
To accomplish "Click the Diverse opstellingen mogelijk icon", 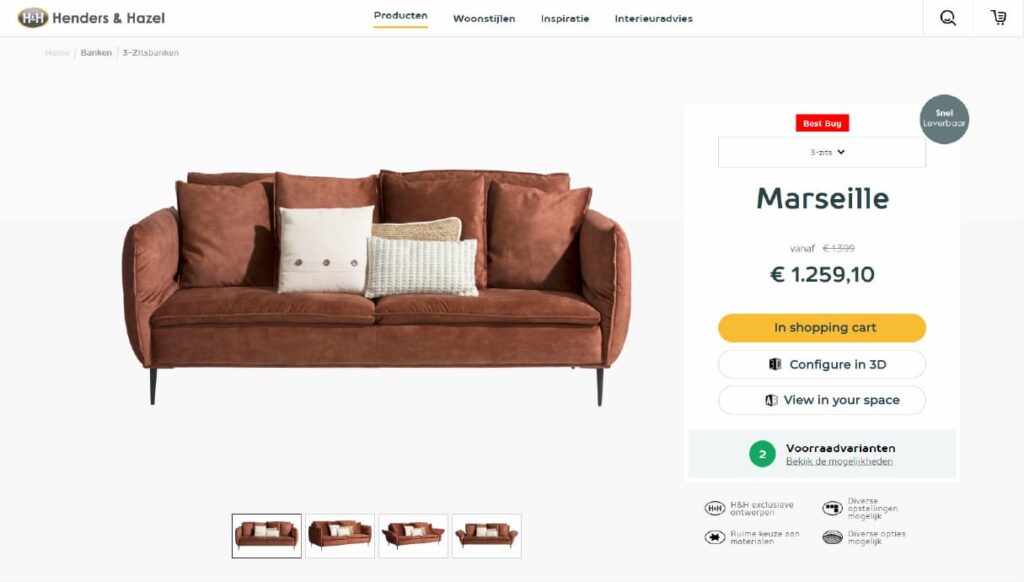I will [x=832, y=508].
